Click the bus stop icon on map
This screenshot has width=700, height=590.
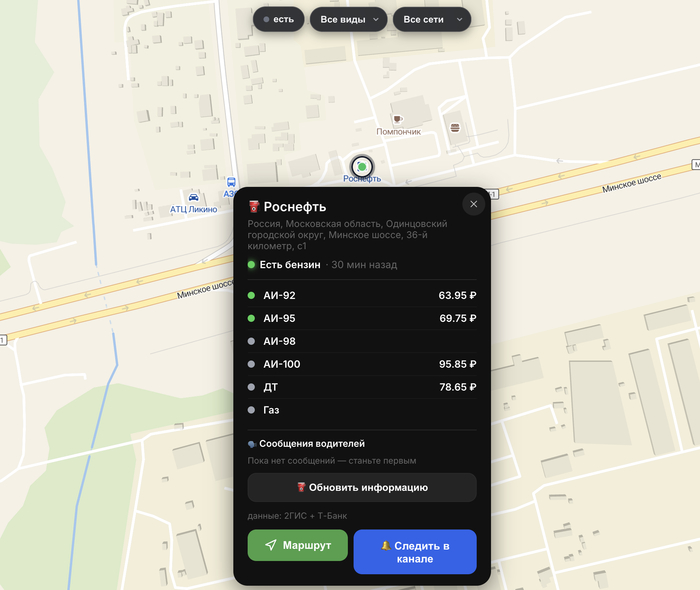[x=231, y=182]
